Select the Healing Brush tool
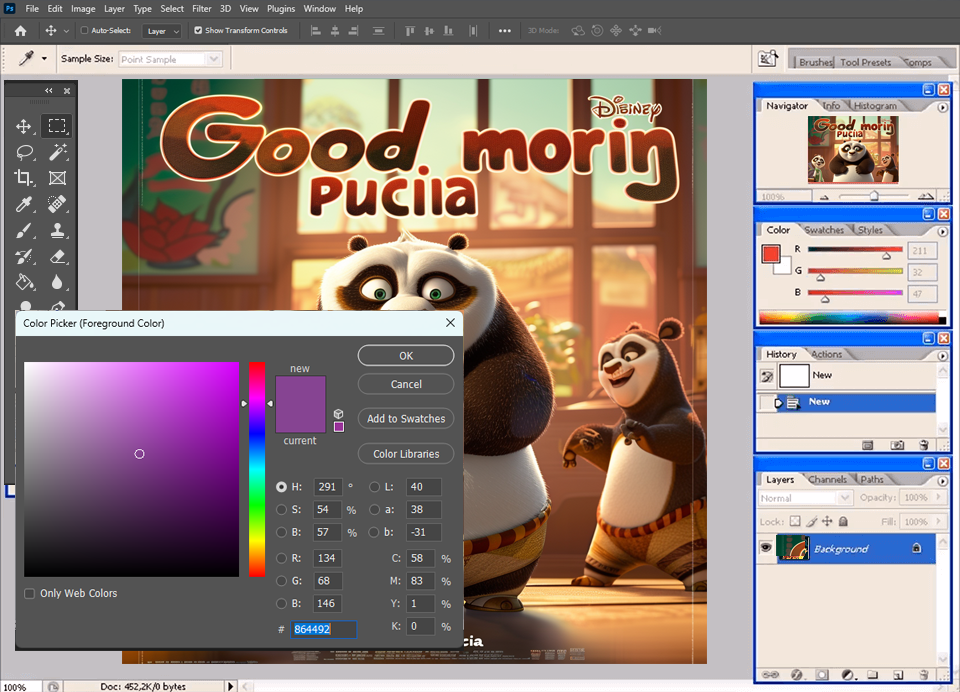 [57, 203]
